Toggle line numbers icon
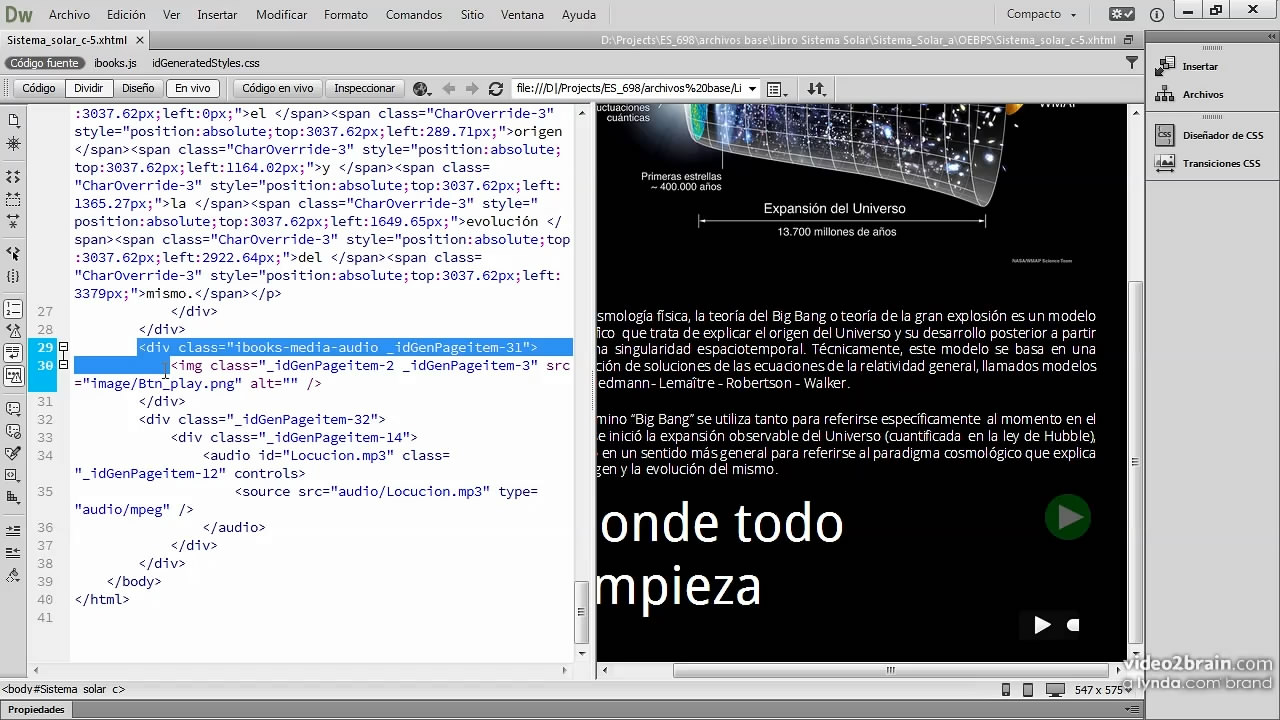The height and width of the screenshot is (720, 1280). tap(13, 309)
